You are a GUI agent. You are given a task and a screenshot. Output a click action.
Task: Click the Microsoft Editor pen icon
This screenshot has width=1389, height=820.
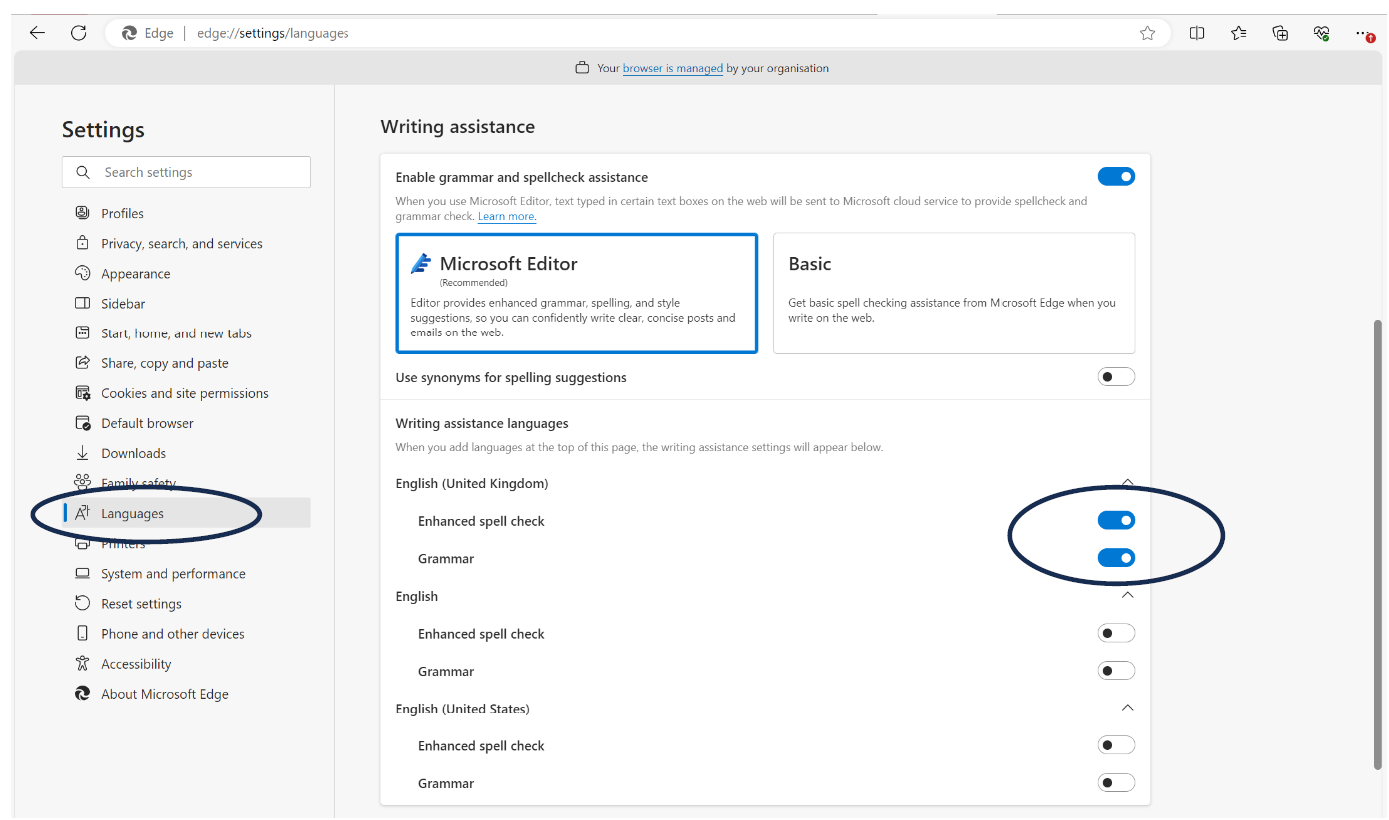point(421,262)
